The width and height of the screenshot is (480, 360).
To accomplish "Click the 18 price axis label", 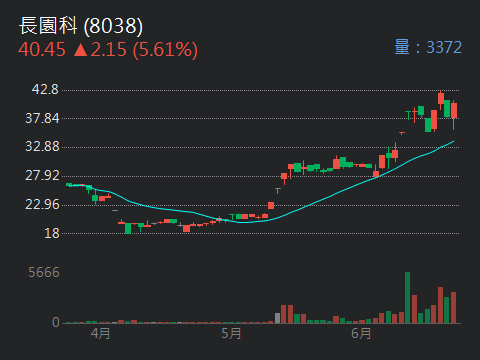I will click(x=52, y=233).
